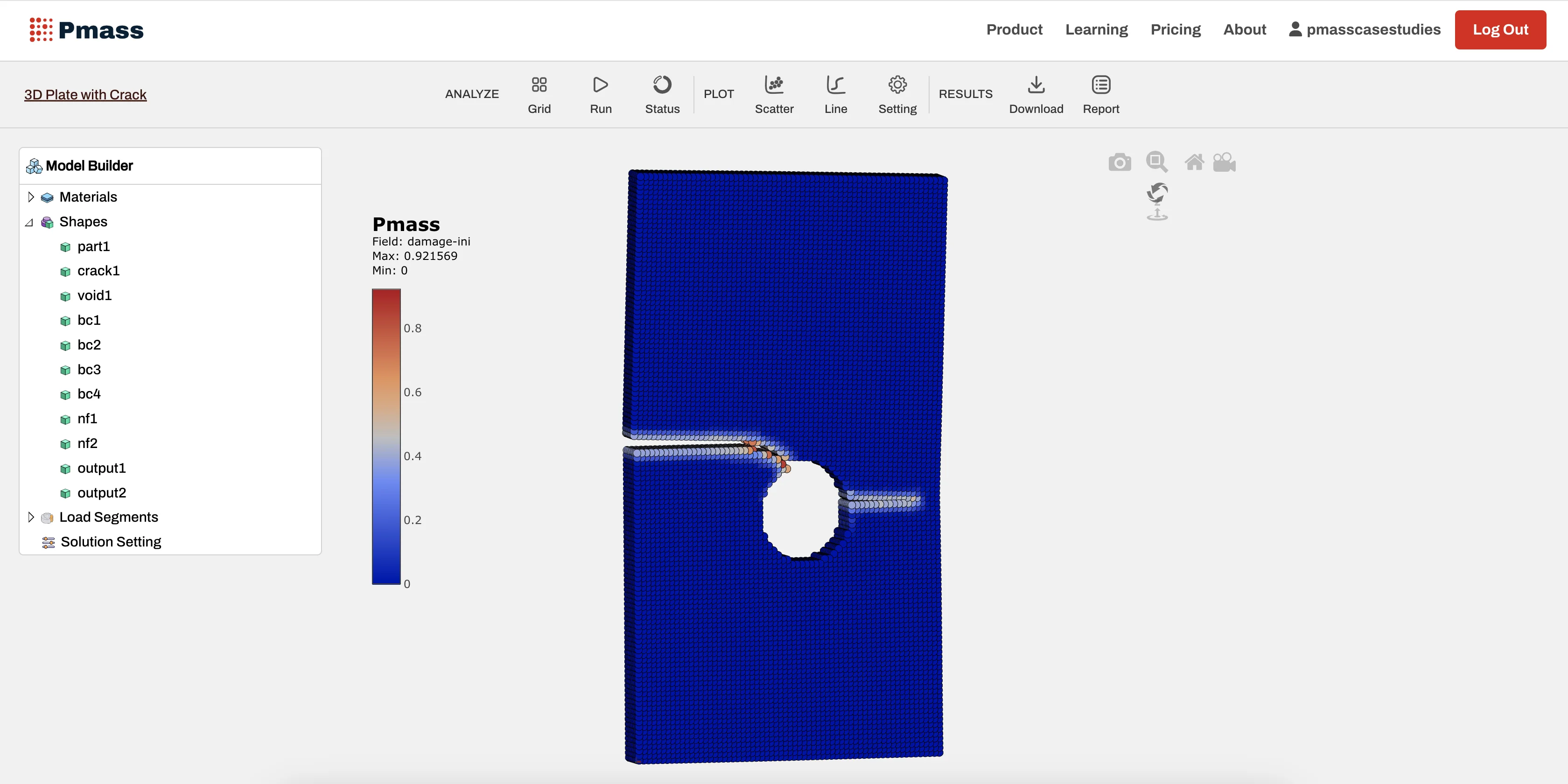Open Solution Setting in the tree

pyautogui.click(x=111, y=542)
